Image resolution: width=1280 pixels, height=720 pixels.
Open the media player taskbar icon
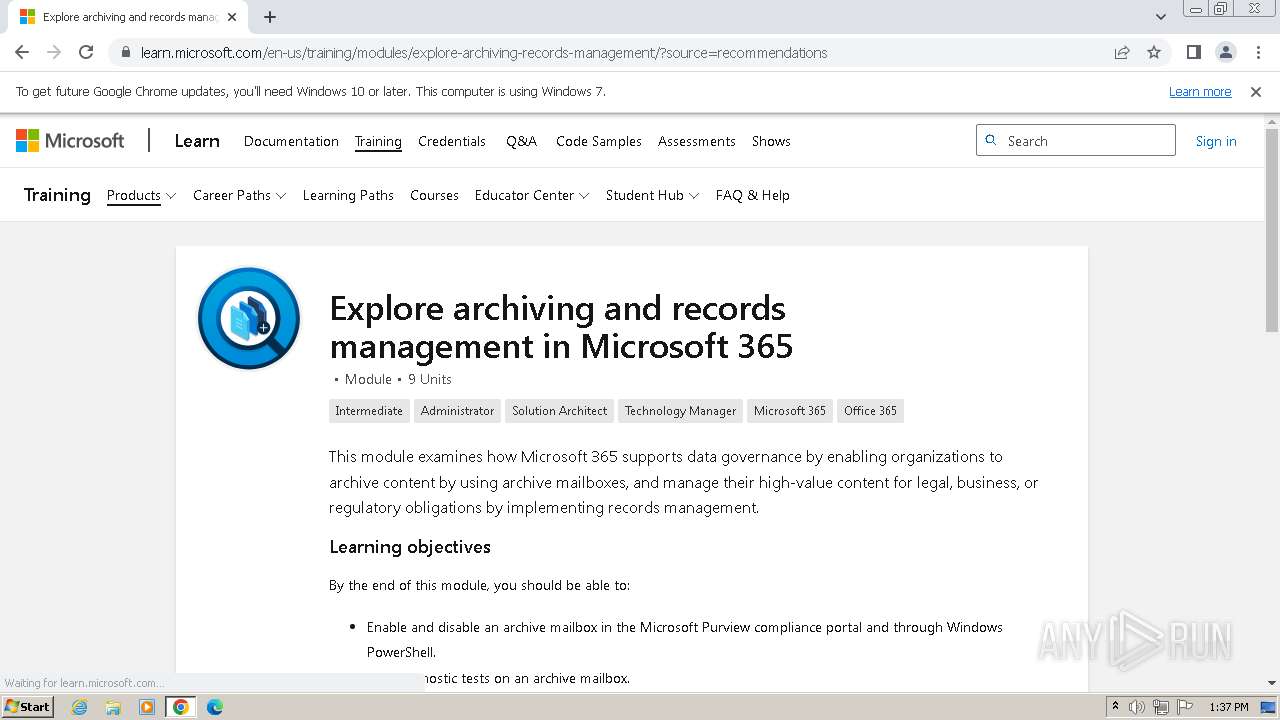pyautogui.click(x=147, y=707)
